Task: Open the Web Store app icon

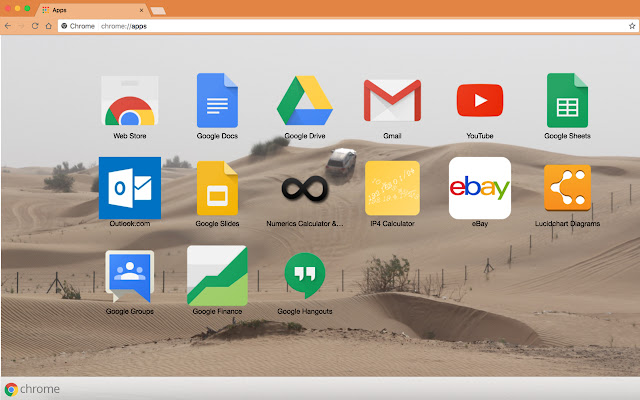Action: [130, 100]
